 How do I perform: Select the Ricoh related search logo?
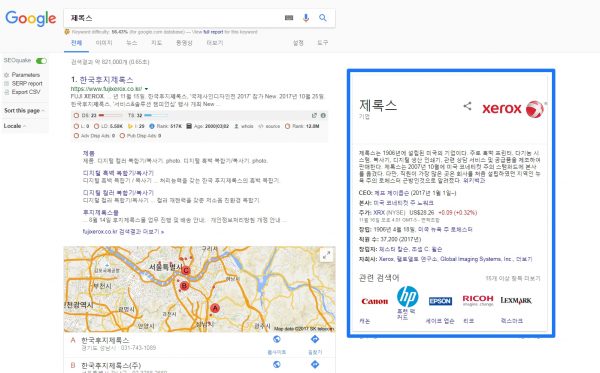478,300
